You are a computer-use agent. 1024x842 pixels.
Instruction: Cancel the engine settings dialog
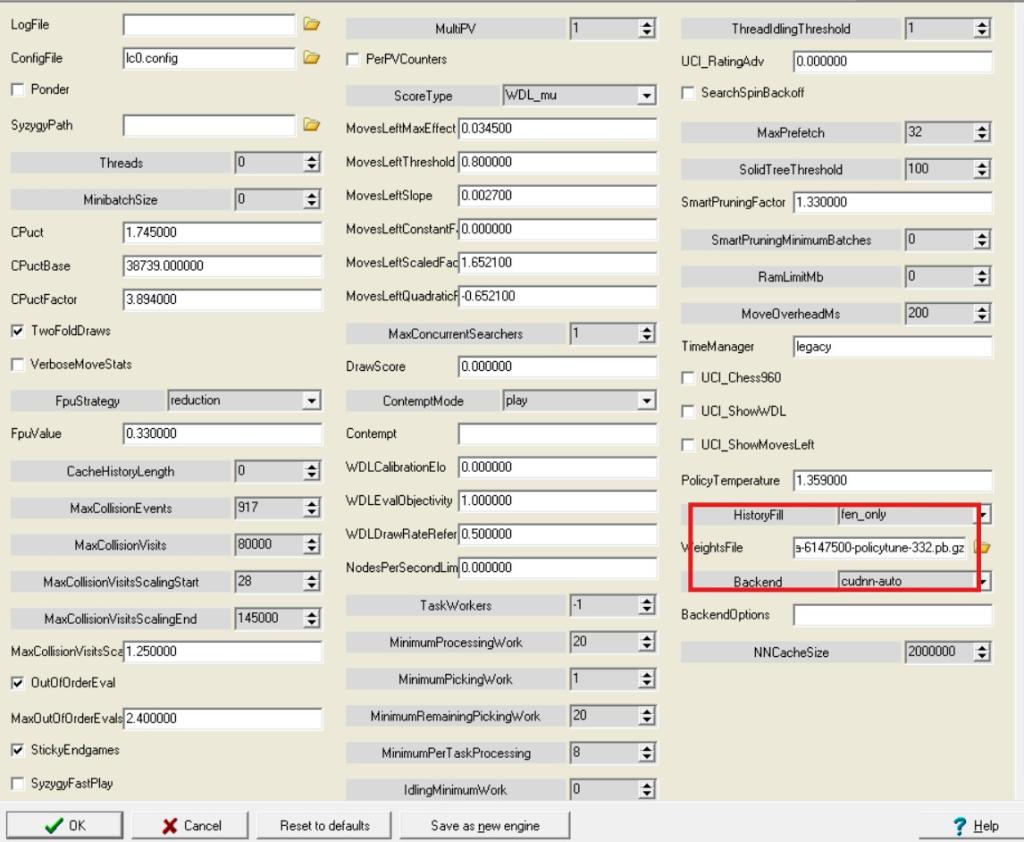coord(191,825)
